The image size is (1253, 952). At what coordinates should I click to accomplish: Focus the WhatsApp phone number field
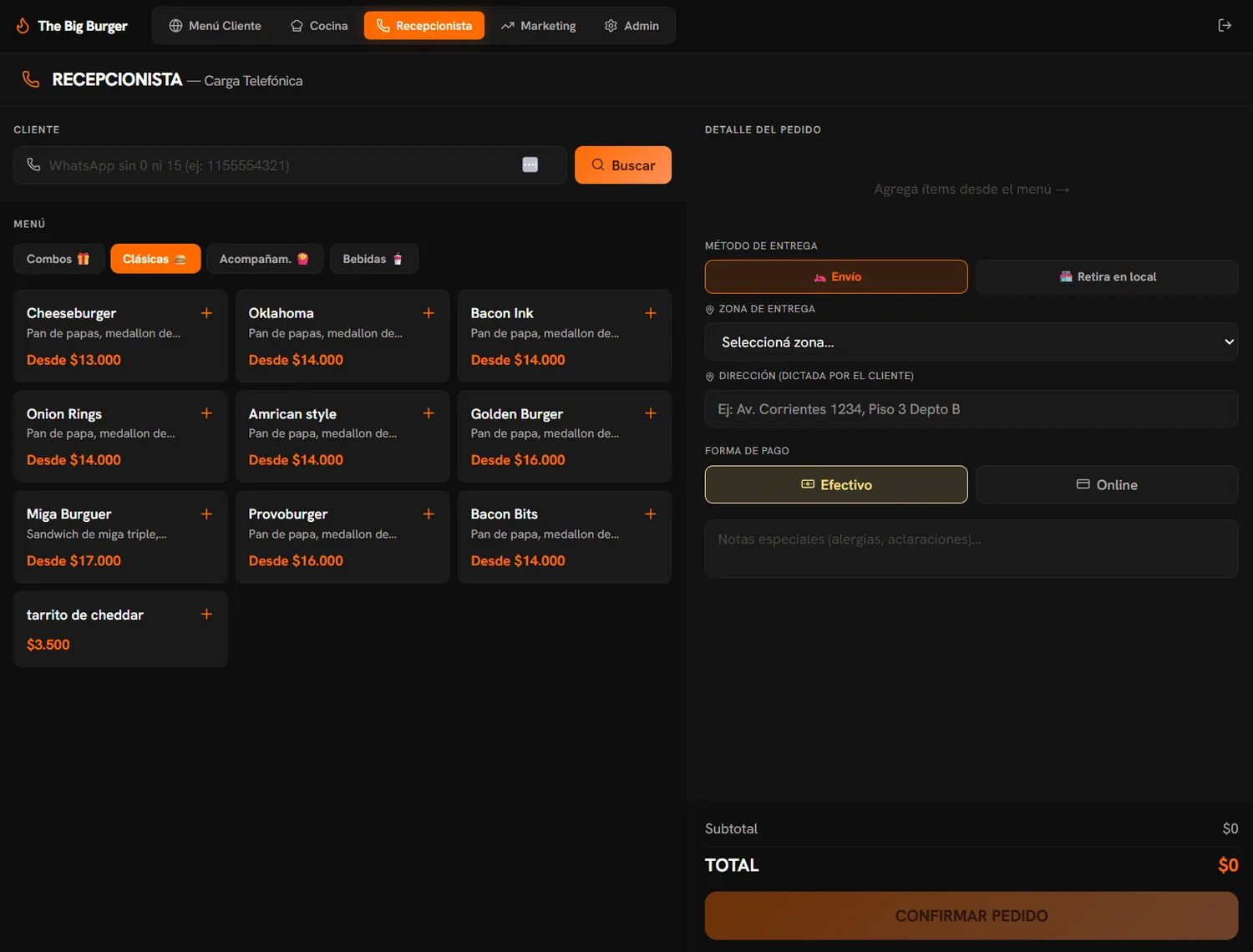pyautogui.click(x=290, y=165)
